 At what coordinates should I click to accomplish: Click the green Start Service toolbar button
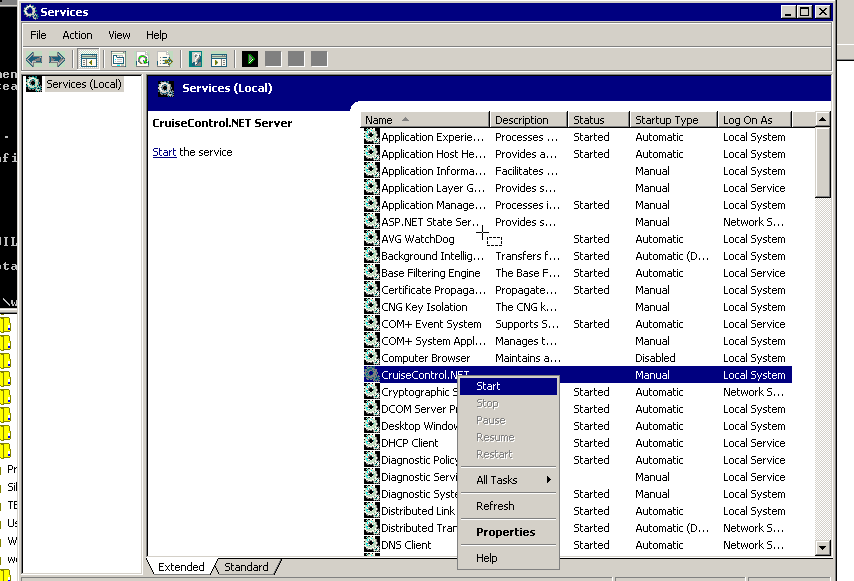pos(250,59)
